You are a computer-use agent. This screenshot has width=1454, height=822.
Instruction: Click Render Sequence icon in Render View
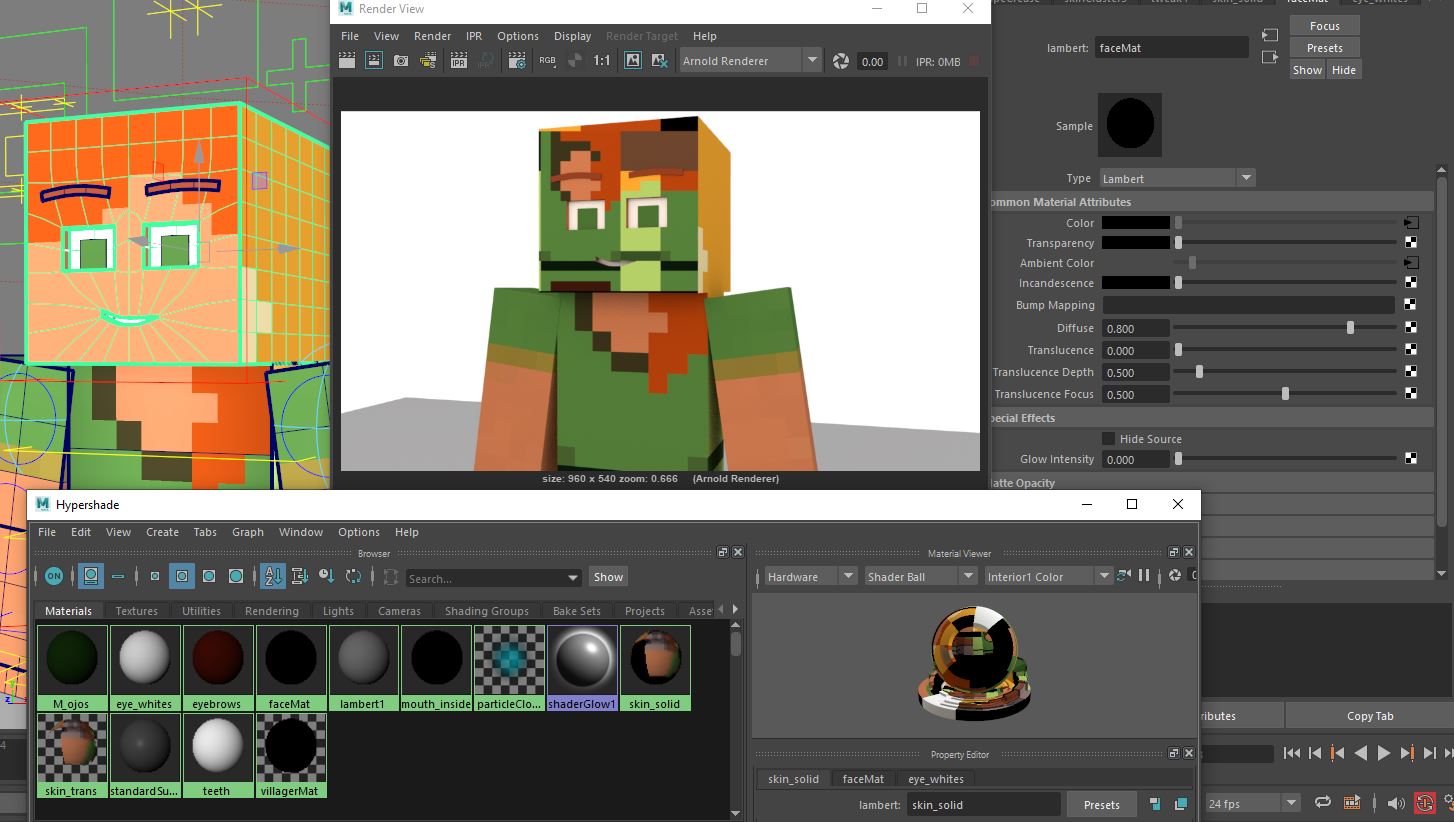(428, 61)
